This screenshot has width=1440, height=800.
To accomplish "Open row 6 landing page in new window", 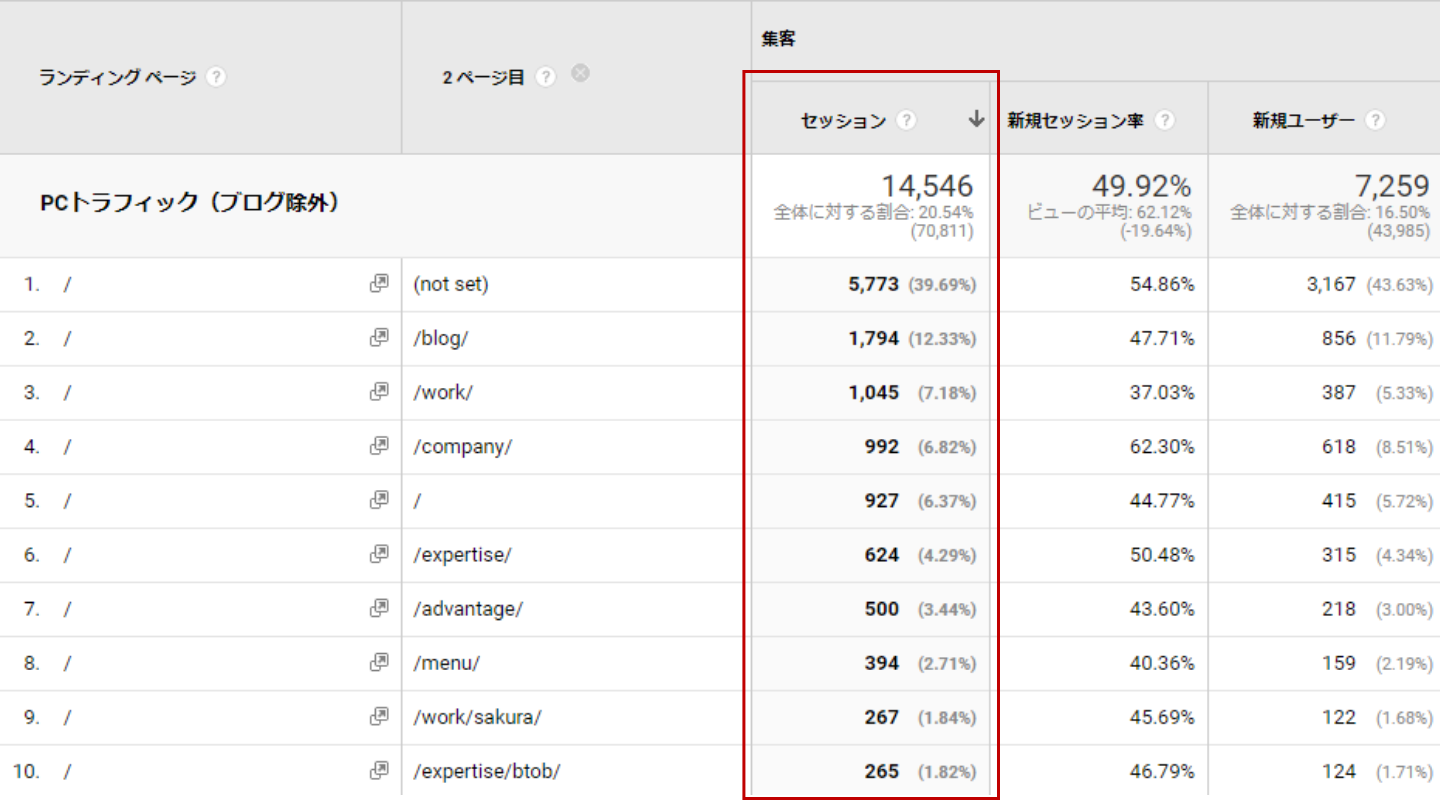I will pyautogui.click(x=379, y=554).
